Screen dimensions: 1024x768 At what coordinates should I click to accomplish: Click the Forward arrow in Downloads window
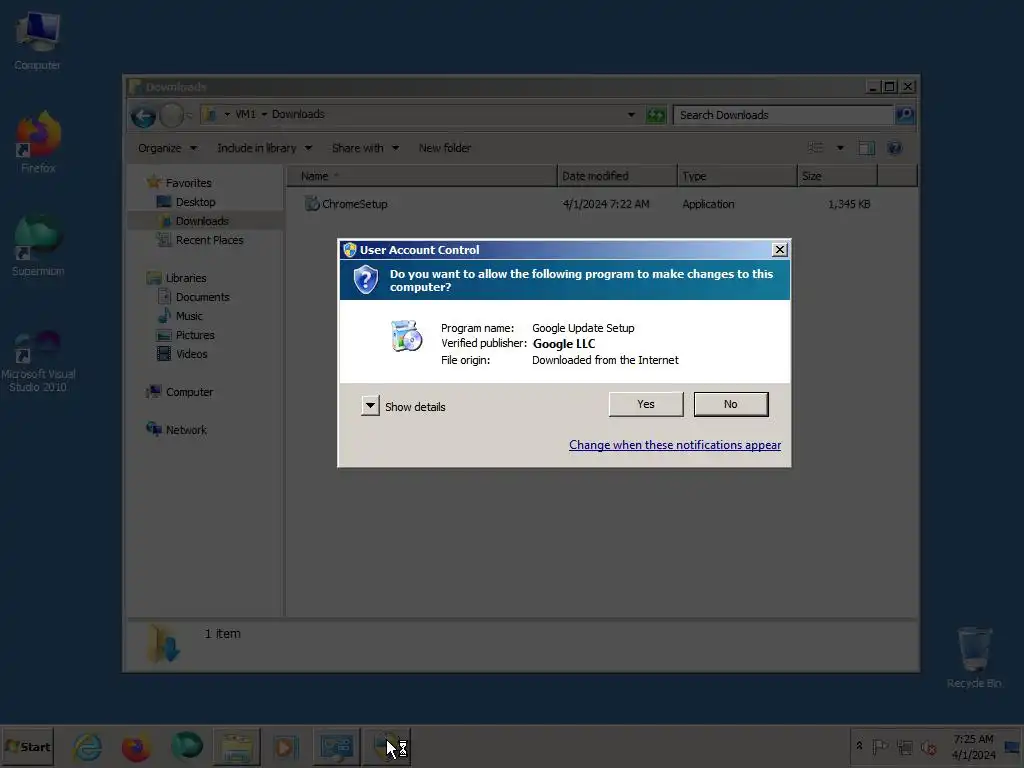click(x=172, y=116)
